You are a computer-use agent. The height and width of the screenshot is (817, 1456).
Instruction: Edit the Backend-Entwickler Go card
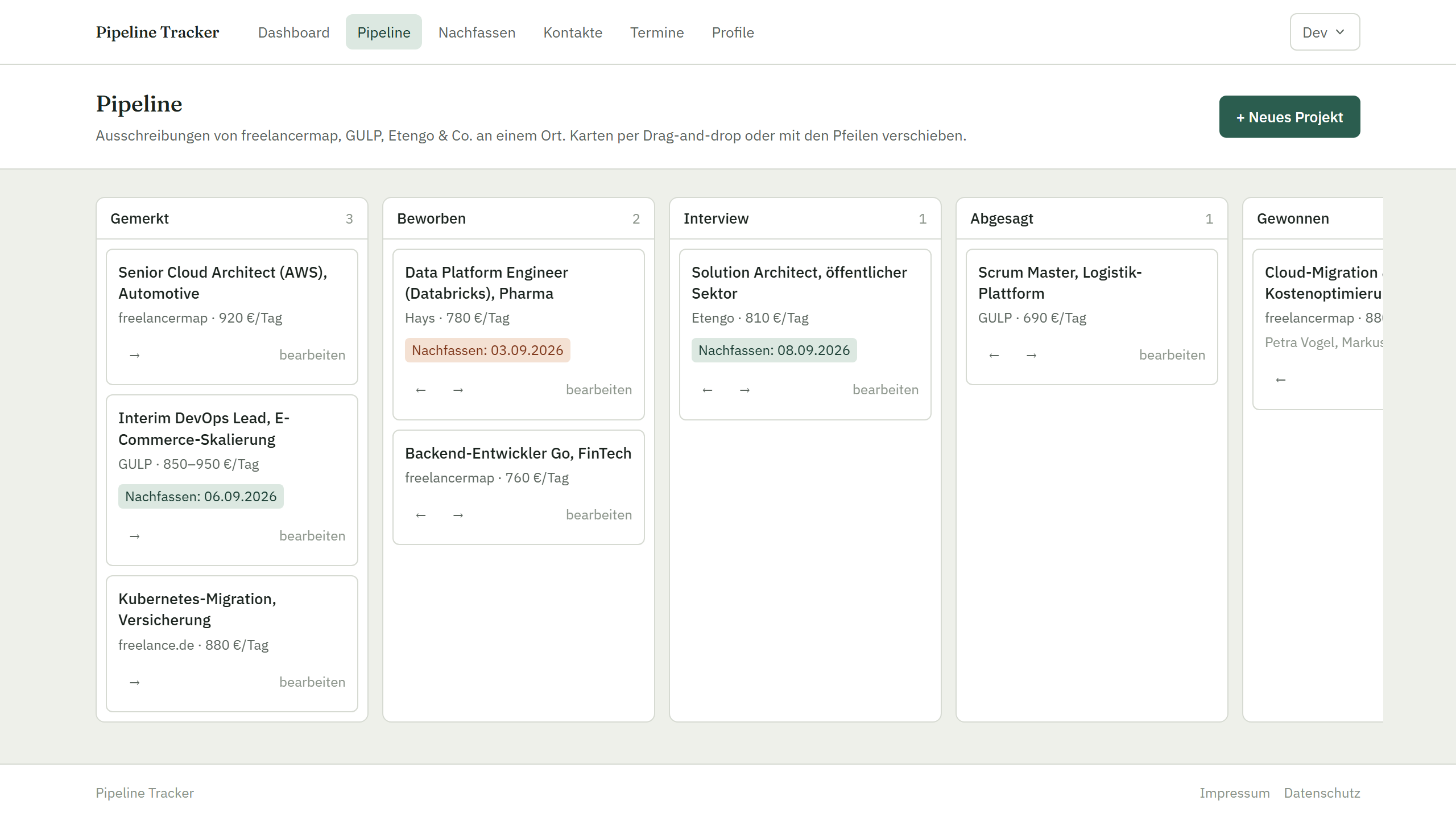pos(599,515)
